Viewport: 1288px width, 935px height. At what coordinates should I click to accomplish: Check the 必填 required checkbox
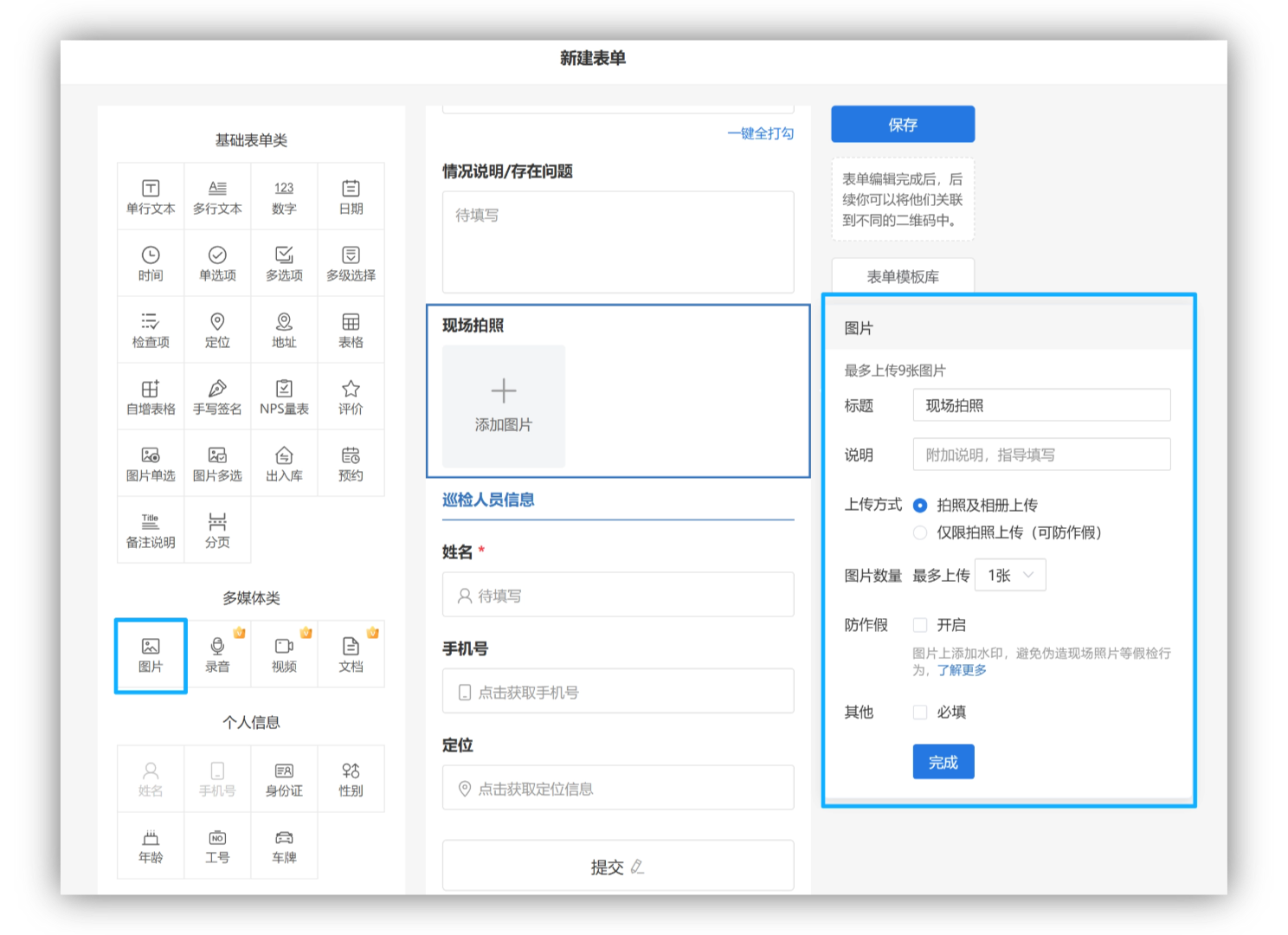pos(920,713)
